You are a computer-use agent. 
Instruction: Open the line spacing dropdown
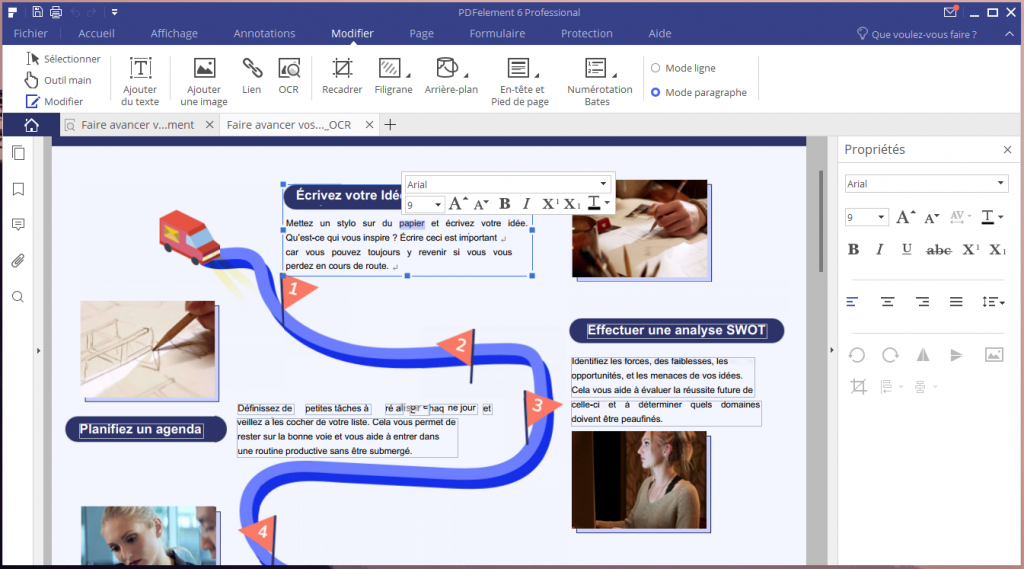click(993, 301)
